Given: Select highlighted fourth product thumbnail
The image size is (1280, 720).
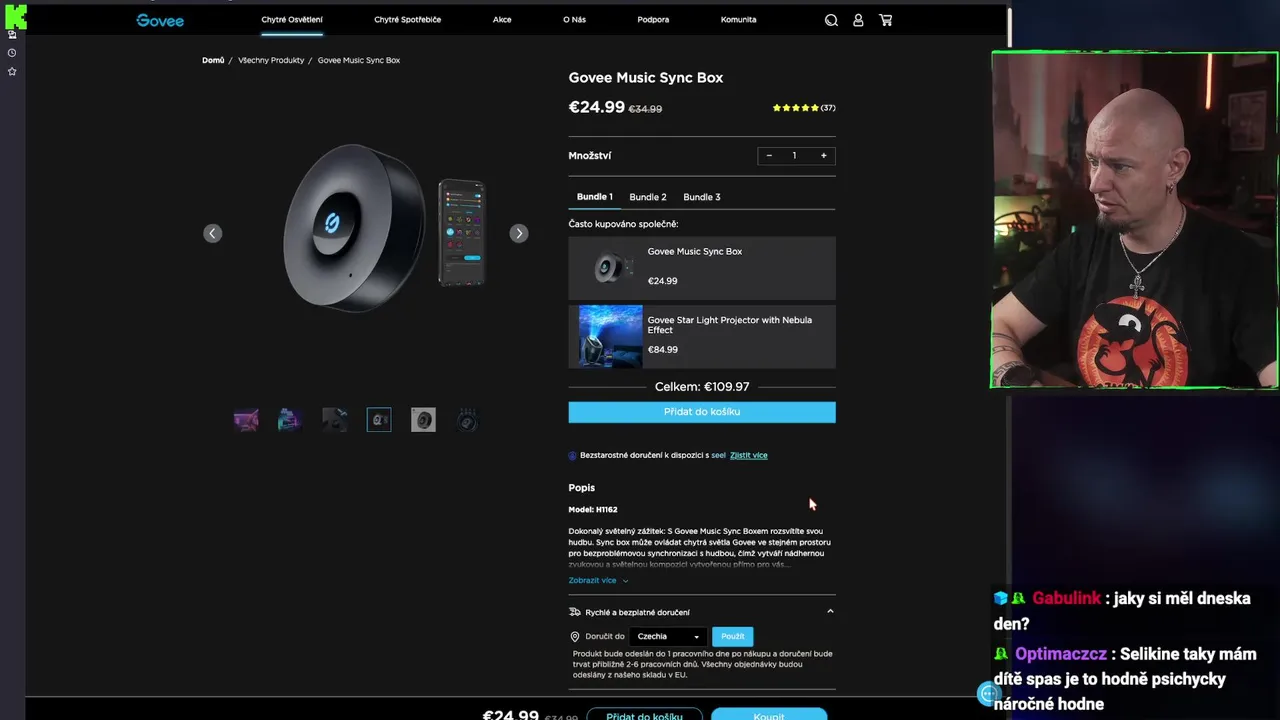Looking at the screenshot, I should [379, 420].
